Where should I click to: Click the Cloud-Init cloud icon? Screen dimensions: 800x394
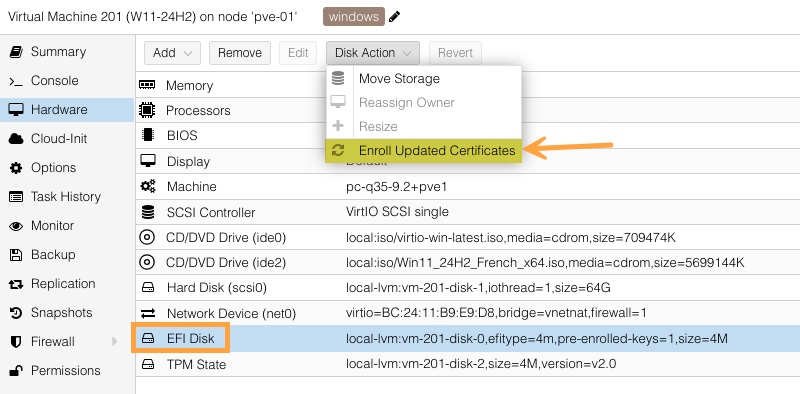click(16, 139)
